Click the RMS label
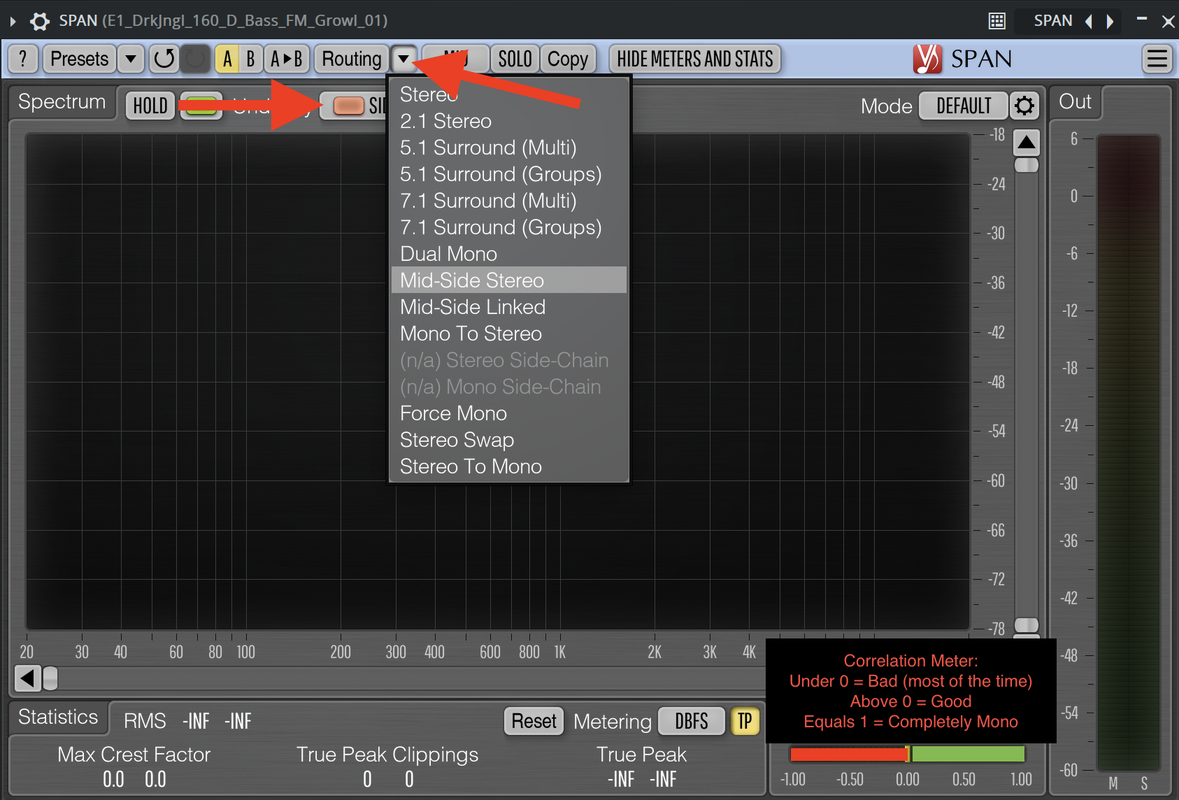 [x=144, y=721]
